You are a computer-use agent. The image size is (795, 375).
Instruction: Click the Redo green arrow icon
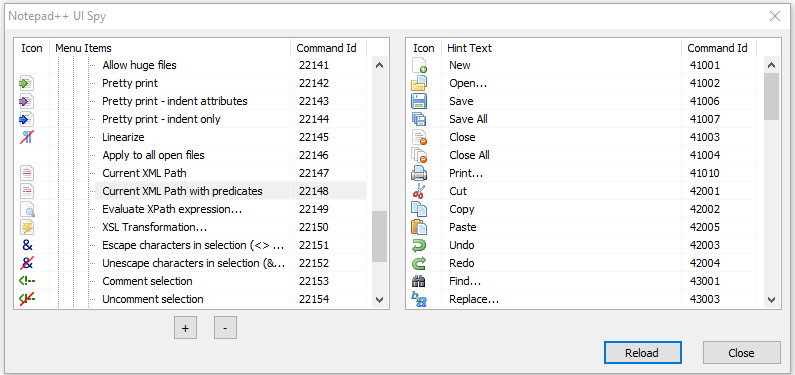pyautogui.click(x=419, y=263)
